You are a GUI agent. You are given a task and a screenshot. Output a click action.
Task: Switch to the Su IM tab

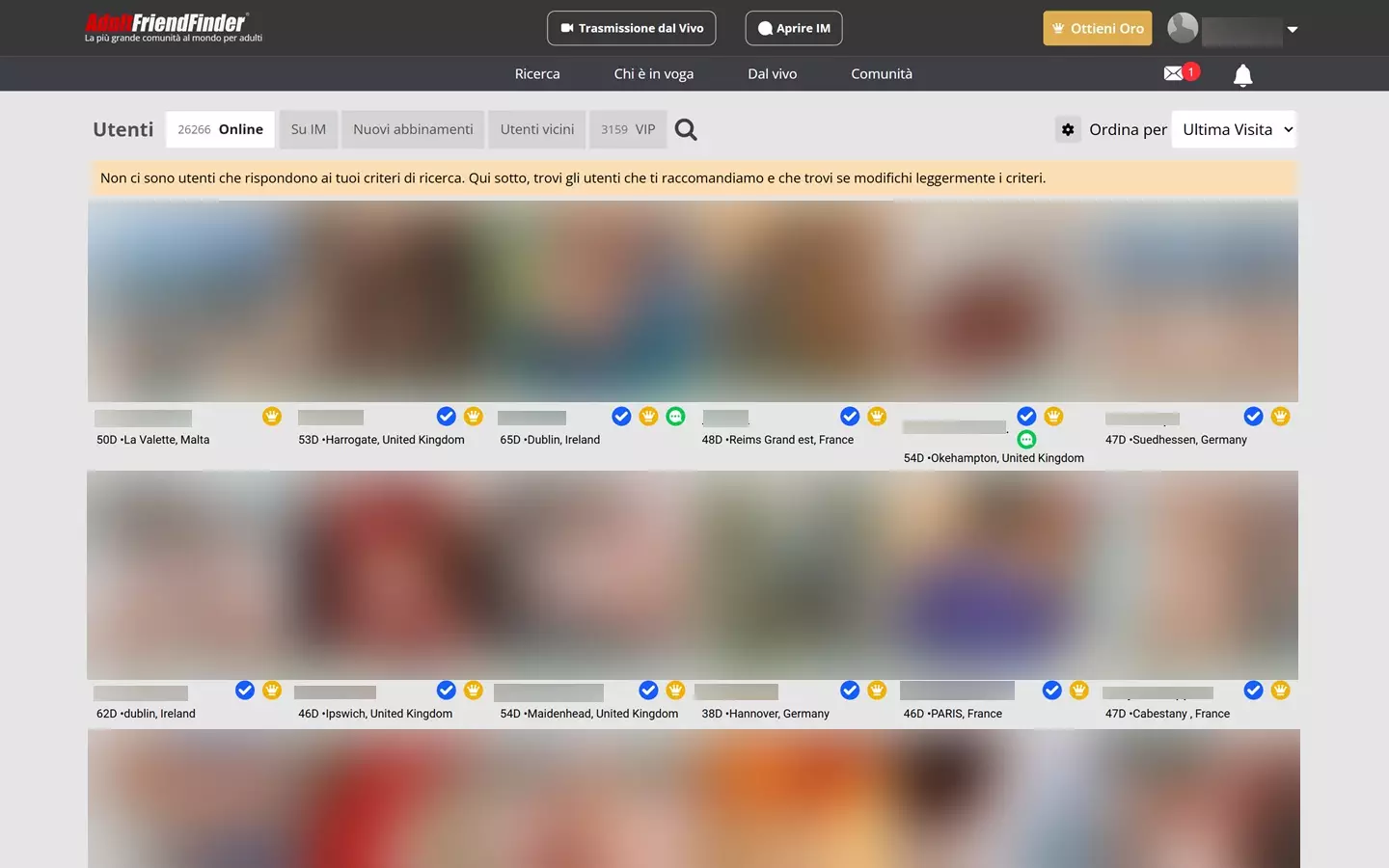coord(309,129)
